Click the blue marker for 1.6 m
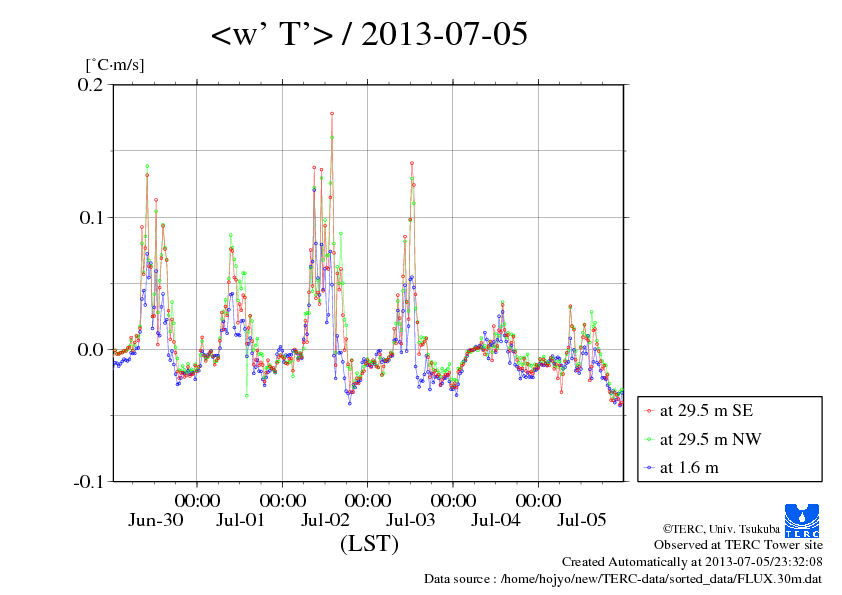Screen dimensions: 842x595 [649, 468]
